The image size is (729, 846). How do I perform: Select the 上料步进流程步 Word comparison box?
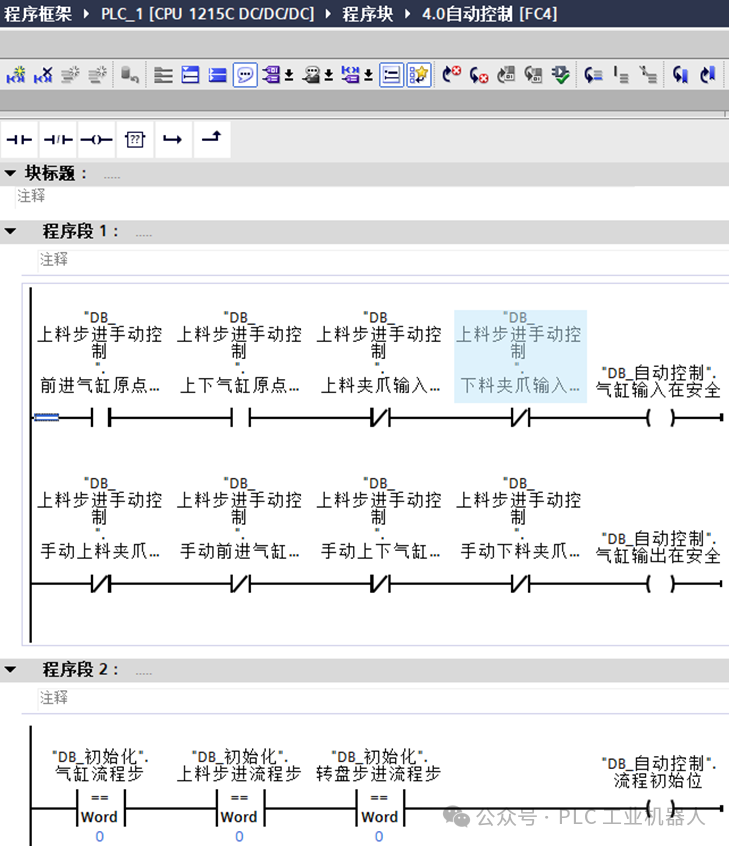click(x=240, y=808)
